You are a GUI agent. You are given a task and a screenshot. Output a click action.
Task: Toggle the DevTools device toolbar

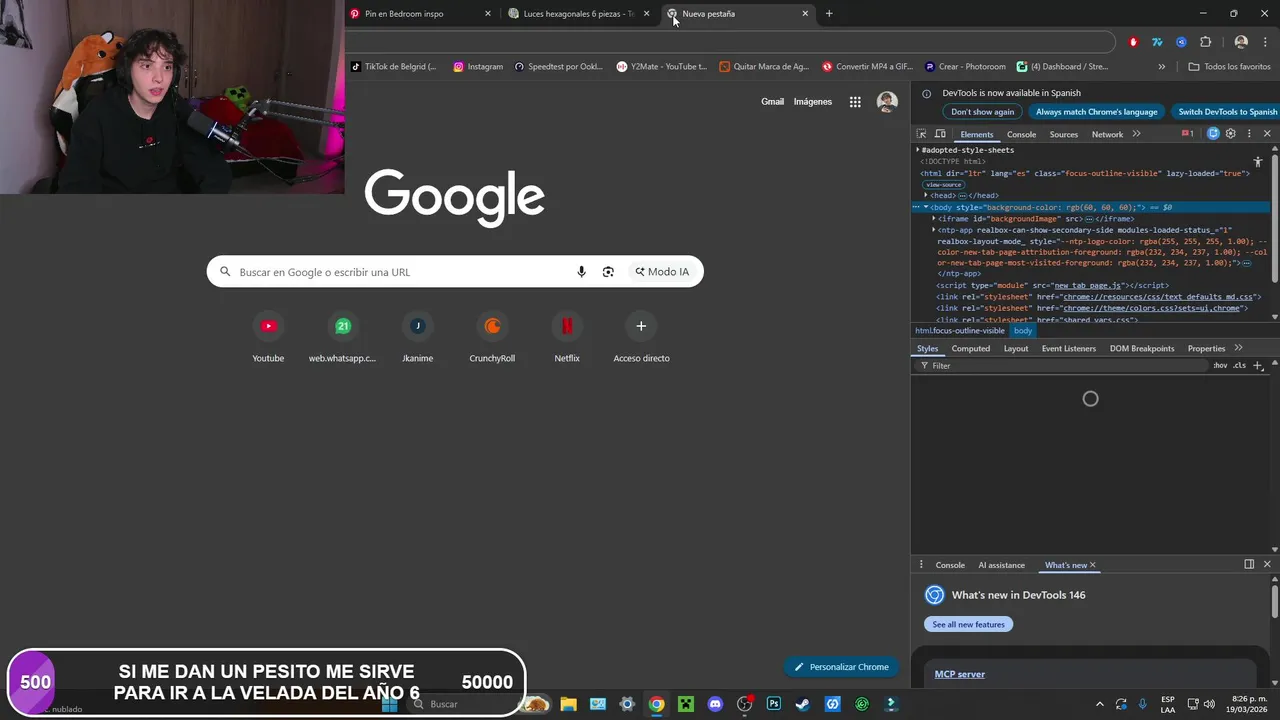point(940,134)
